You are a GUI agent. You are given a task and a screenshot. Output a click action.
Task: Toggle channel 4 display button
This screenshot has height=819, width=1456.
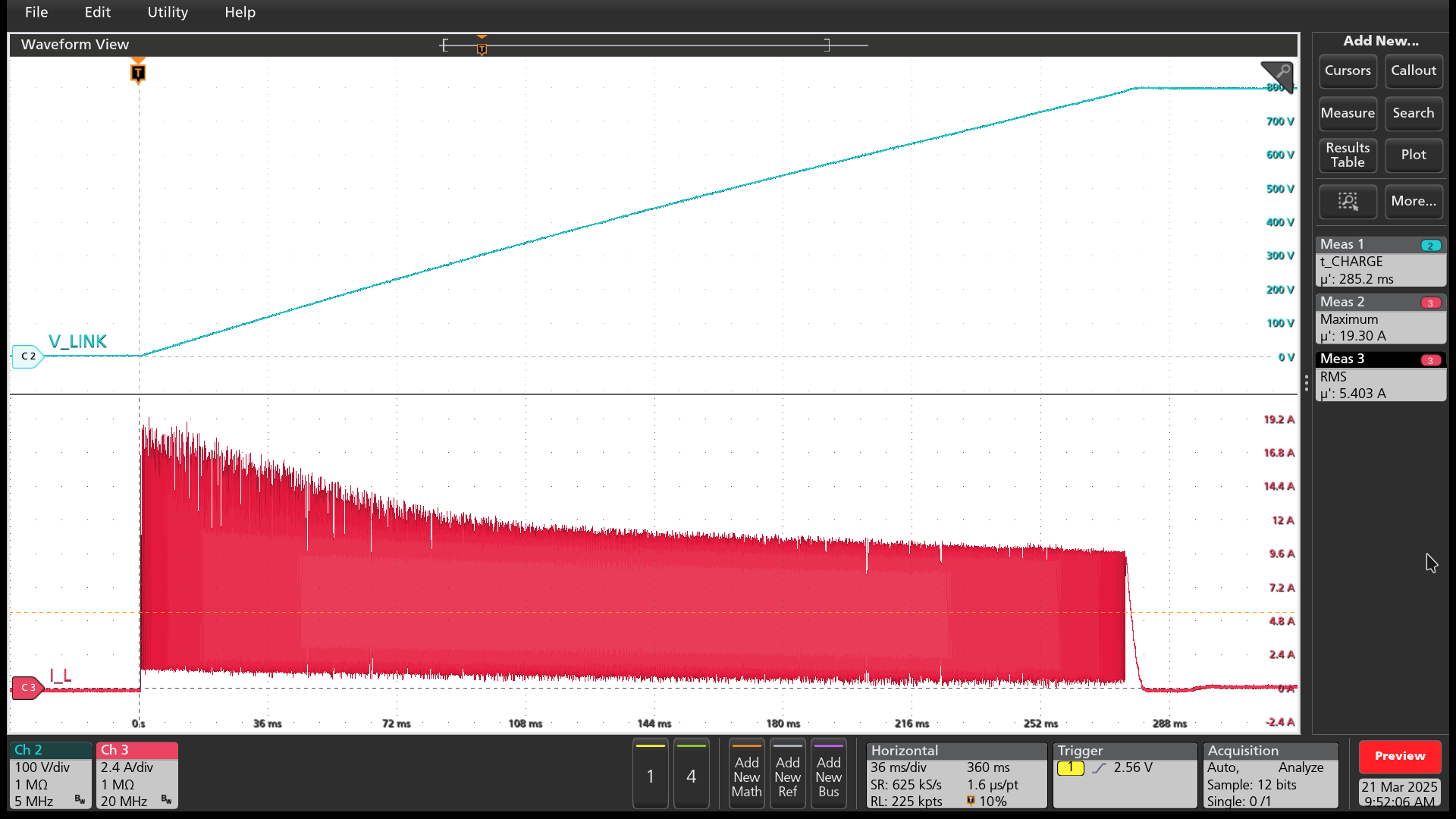pos(691,775)
